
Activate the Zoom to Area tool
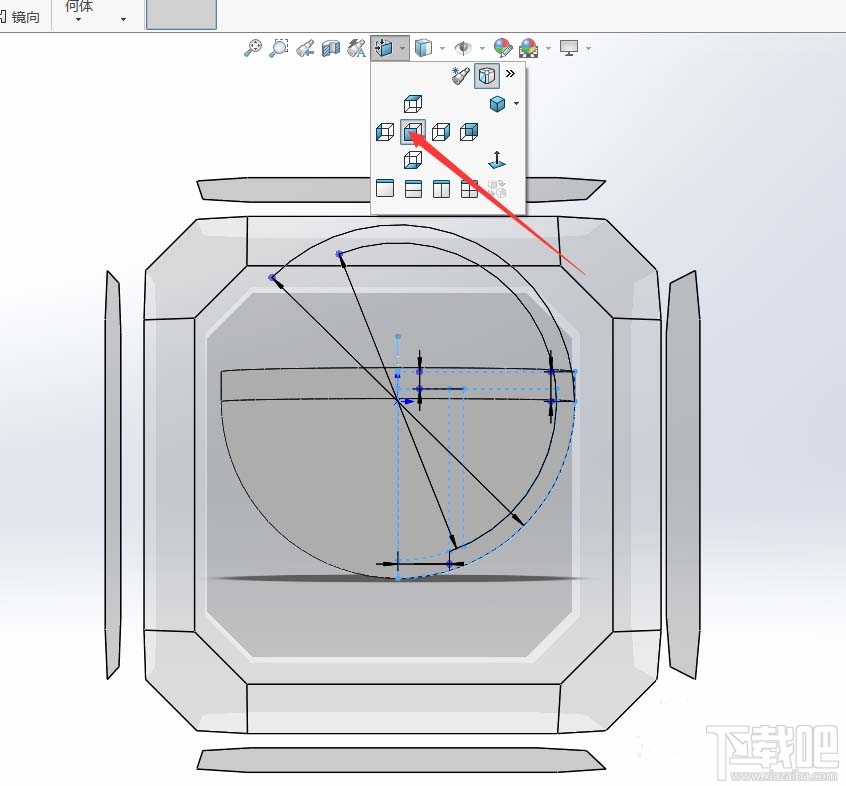tap(280, 47)
